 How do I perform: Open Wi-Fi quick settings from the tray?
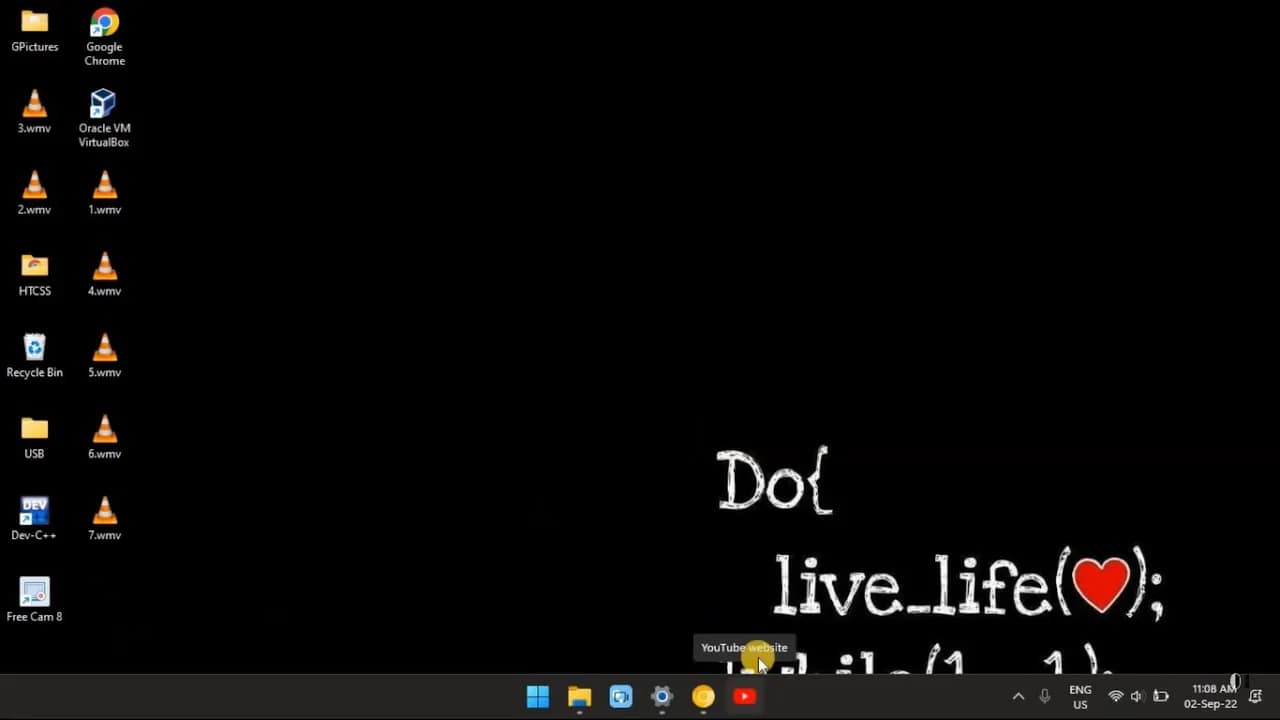tap(1116, 696)
